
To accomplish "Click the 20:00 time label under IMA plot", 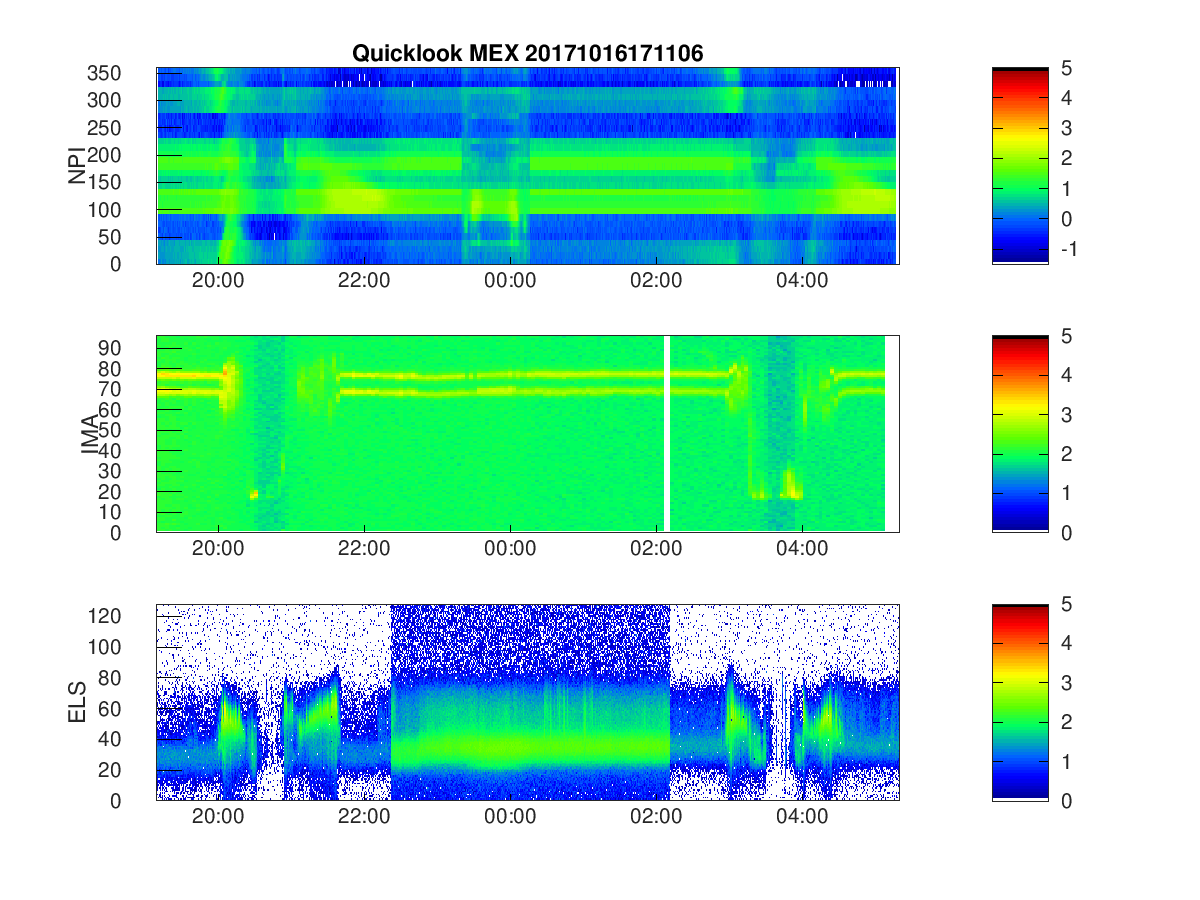I will (x=218, y=550).
